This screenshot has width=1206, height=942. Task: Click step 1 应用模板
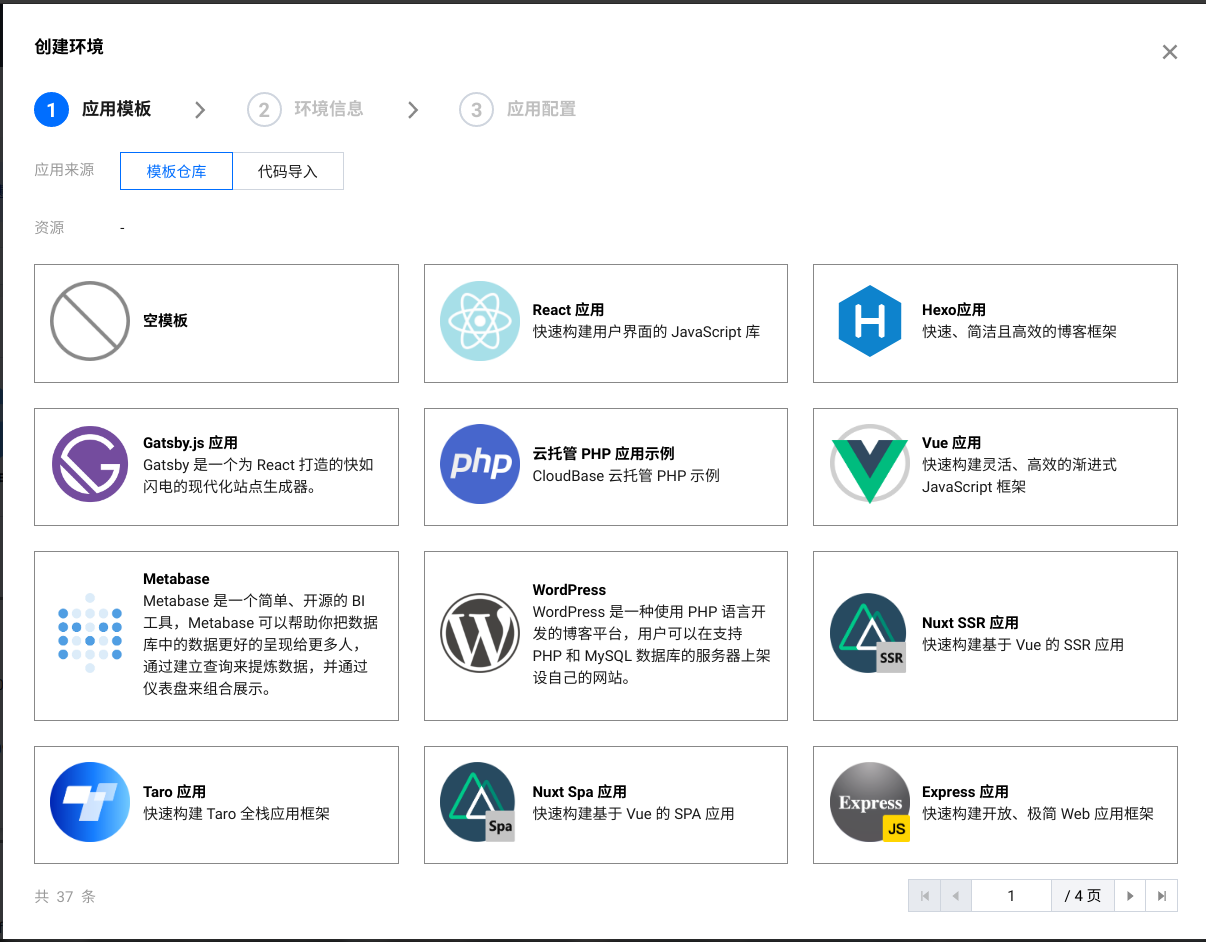(x=93, y=109)
